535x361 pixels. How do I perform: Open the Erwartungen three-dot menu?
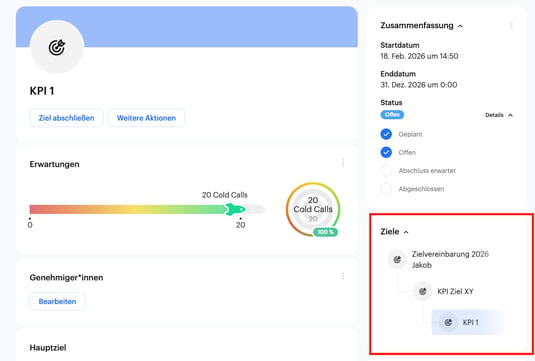[x=343, y=163]
